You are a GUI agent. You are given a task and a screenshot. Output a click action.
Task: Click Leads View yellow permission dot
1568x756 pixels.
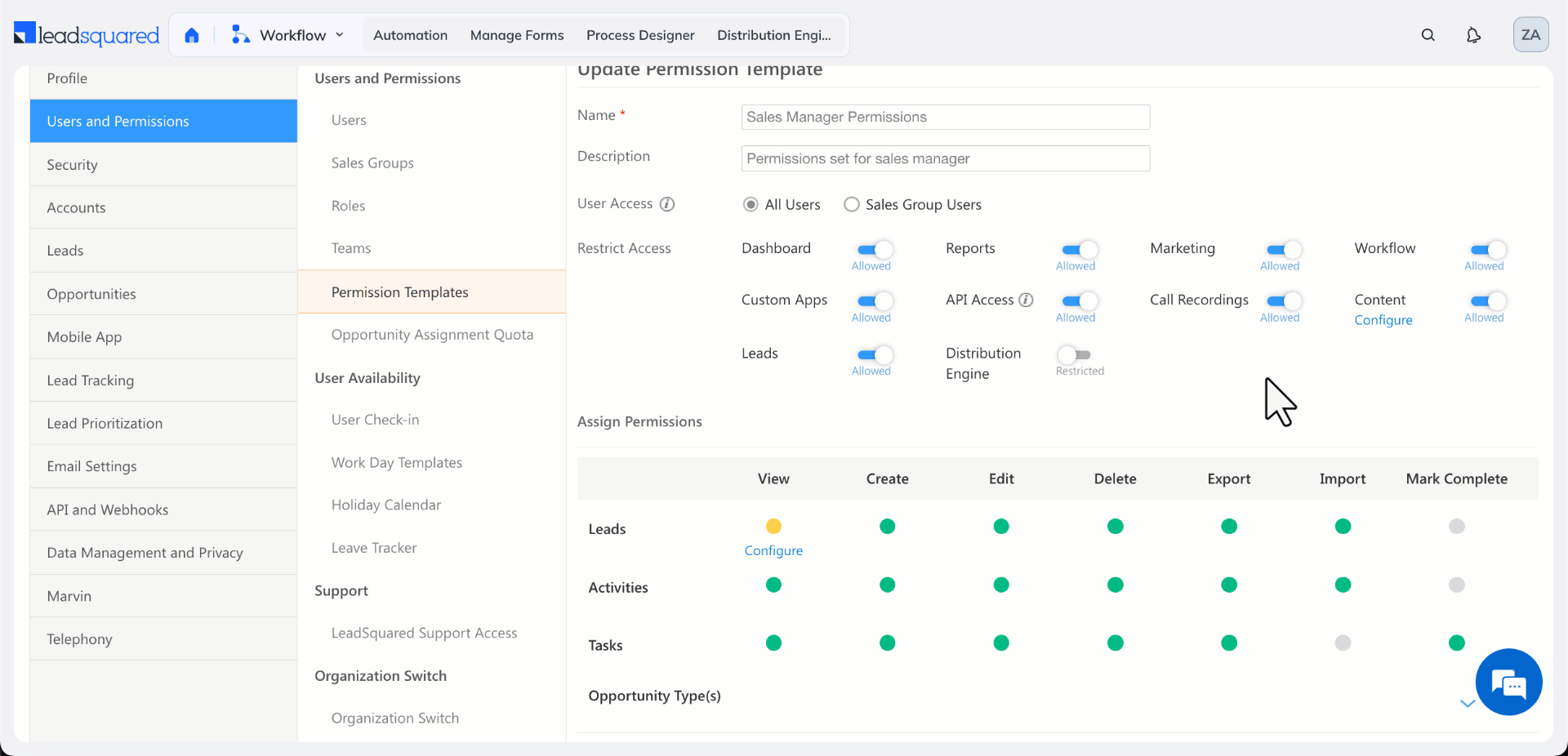coord(773,527)
